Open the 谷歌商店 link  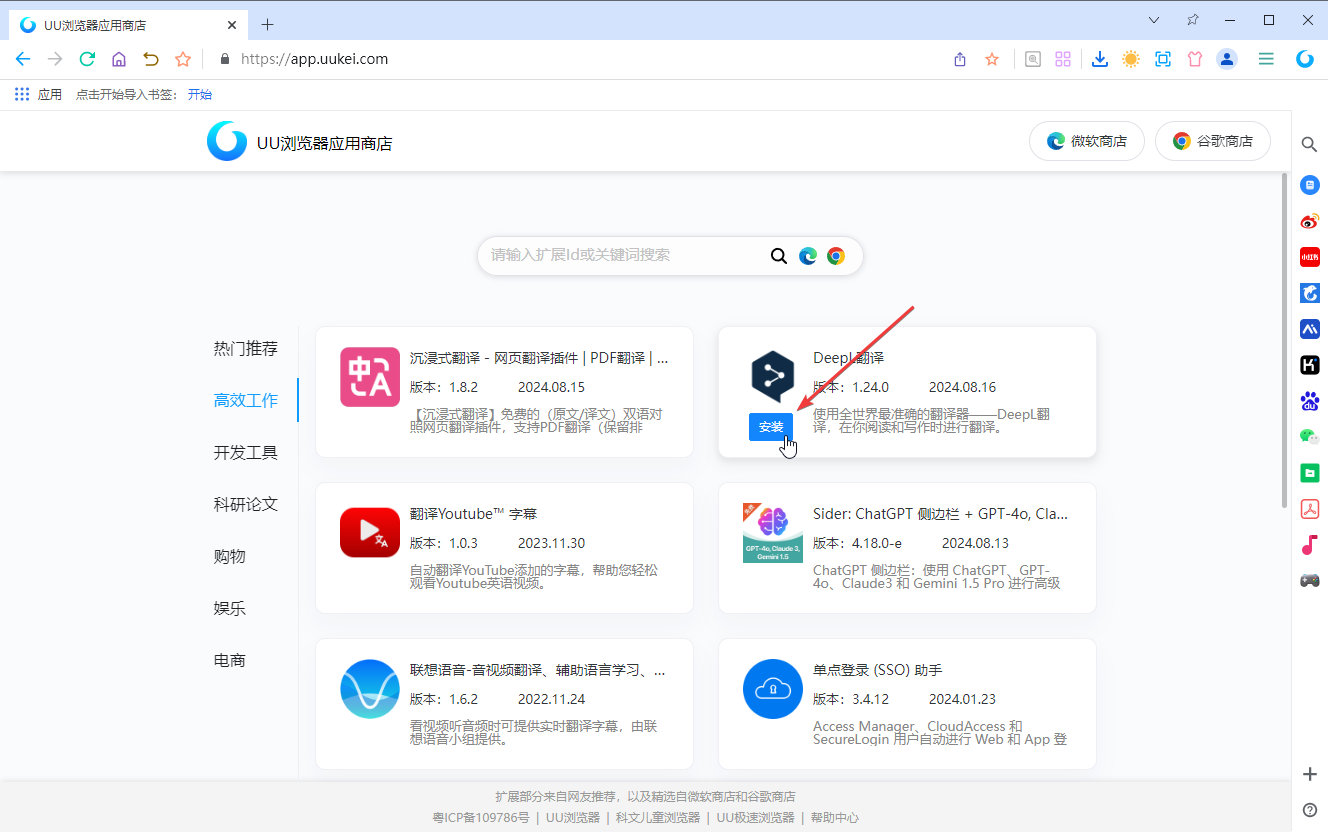1212,141
